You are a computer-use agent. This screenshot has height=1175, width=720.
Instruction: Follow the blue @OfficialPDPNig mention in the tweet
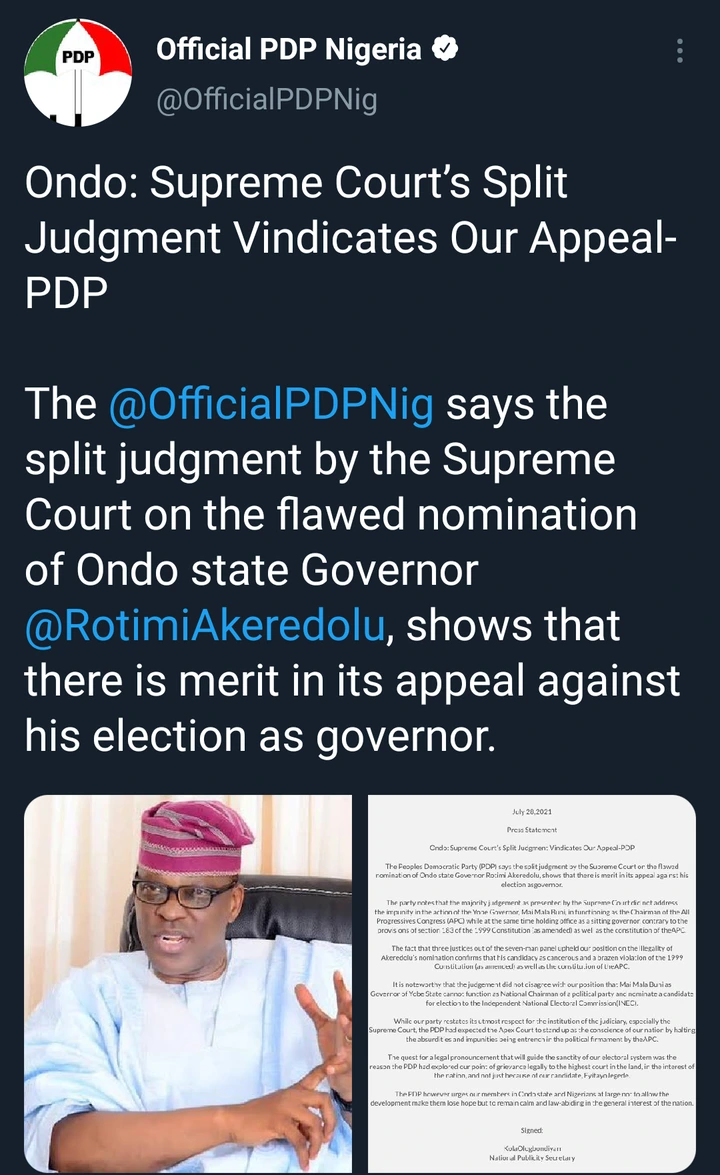coord(272,405)
